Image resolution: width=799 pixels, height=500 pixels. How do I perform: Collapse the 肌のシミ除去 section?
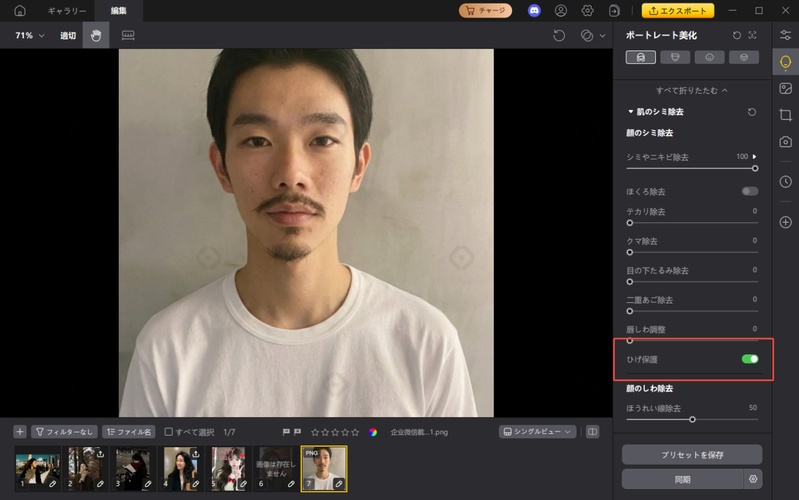[x=631, y=113]
